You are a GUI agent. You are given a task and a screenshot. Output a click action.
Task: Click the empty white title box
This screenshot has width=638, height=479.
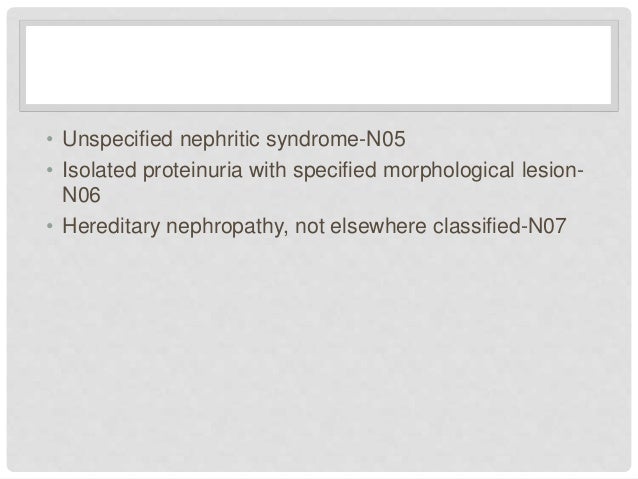(x=319, y=65)
